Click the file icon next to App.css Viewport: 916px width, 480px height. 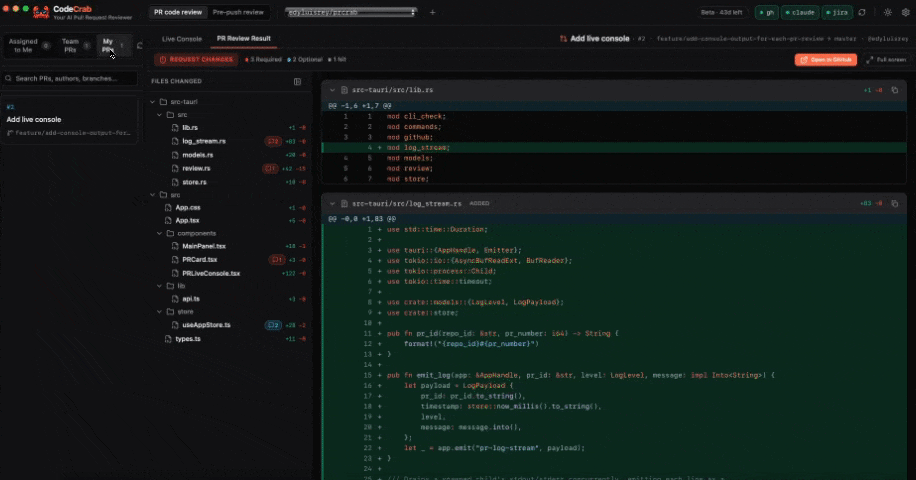168,207
